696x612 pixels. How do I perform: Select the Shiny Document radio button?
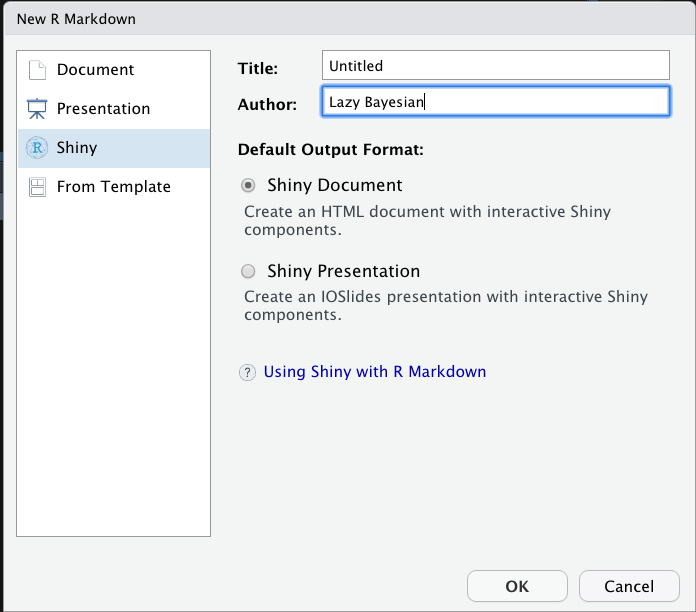click(x=248, y=185)
